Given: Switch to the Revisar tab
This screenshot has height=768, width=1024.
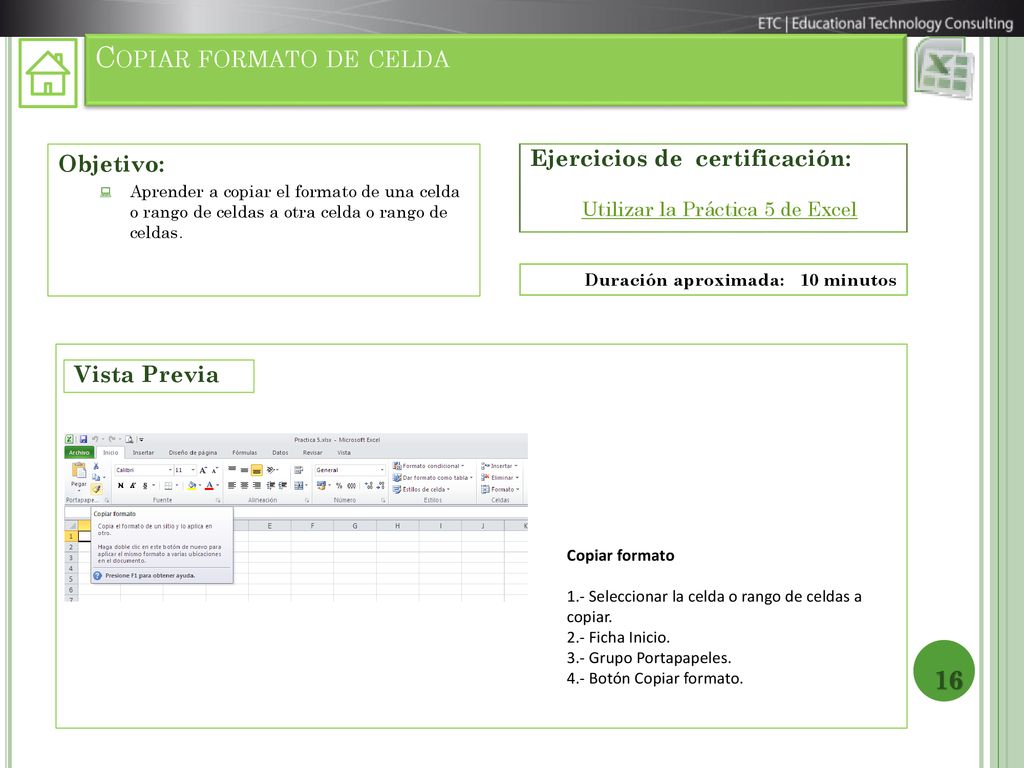Looking at the screenshot, I should tap(312, 453).
